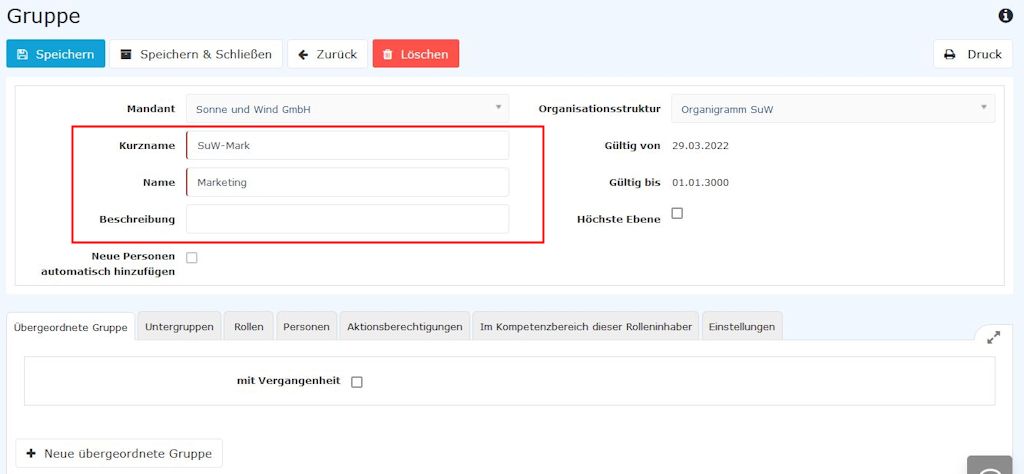Focus the Kurzname field containing SuW-Mark
The width and height of the screenshot is (1024, 474).
(347, 146)
